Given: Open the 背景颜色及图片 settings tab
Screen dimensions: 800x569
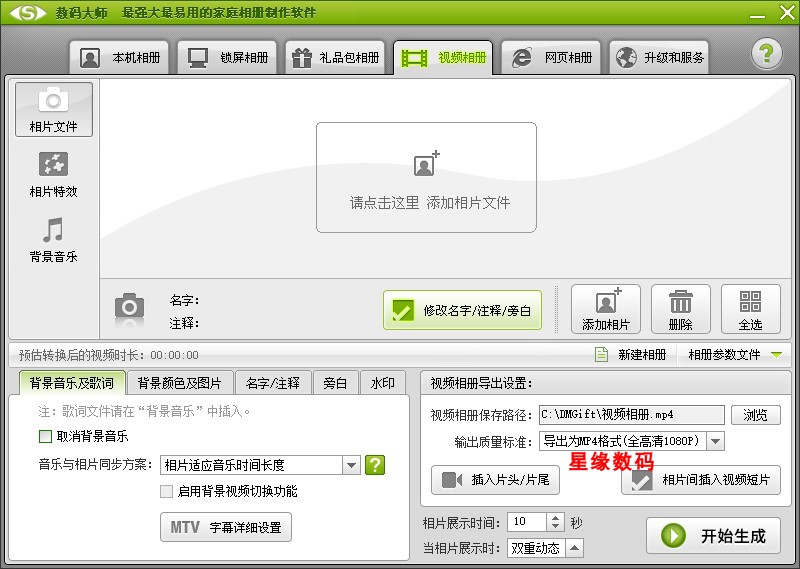Looking at the screenshot, I should pyautogui.click(x=179, y=383).
